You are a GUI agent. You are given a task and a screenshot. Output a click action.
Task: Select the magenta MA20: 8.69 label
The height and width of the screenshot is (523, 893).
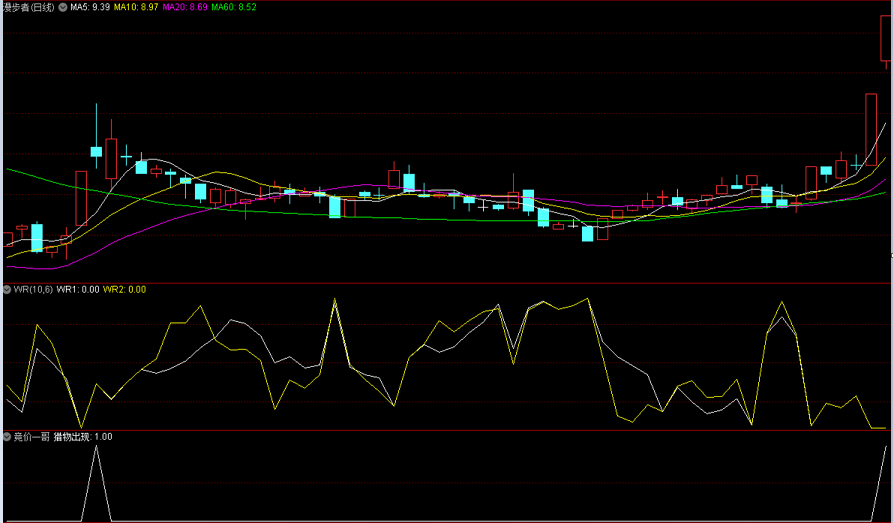coord(185,7)
